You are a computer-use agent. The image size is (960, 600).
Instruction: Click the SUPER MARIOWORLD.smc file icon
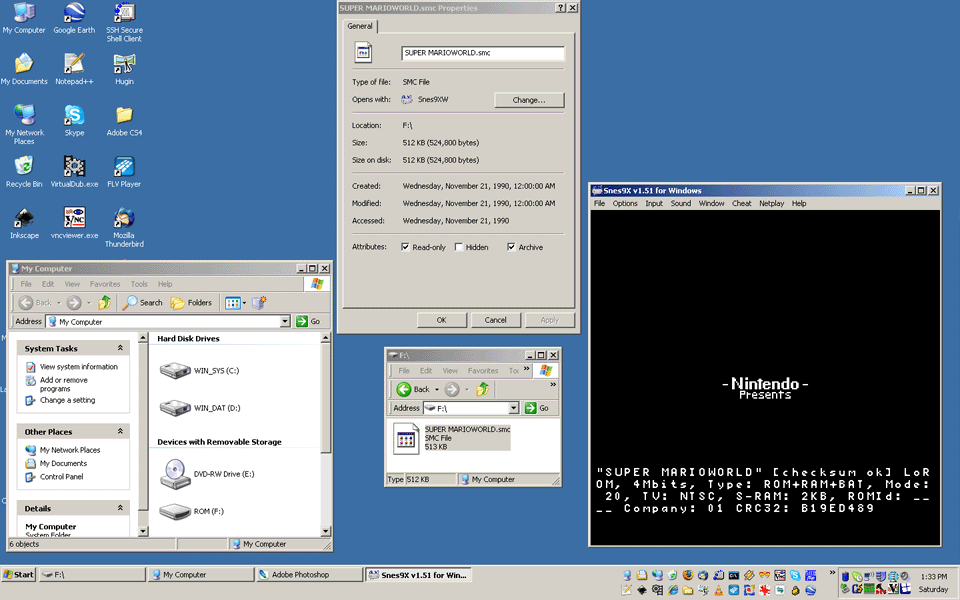point(406,438)
